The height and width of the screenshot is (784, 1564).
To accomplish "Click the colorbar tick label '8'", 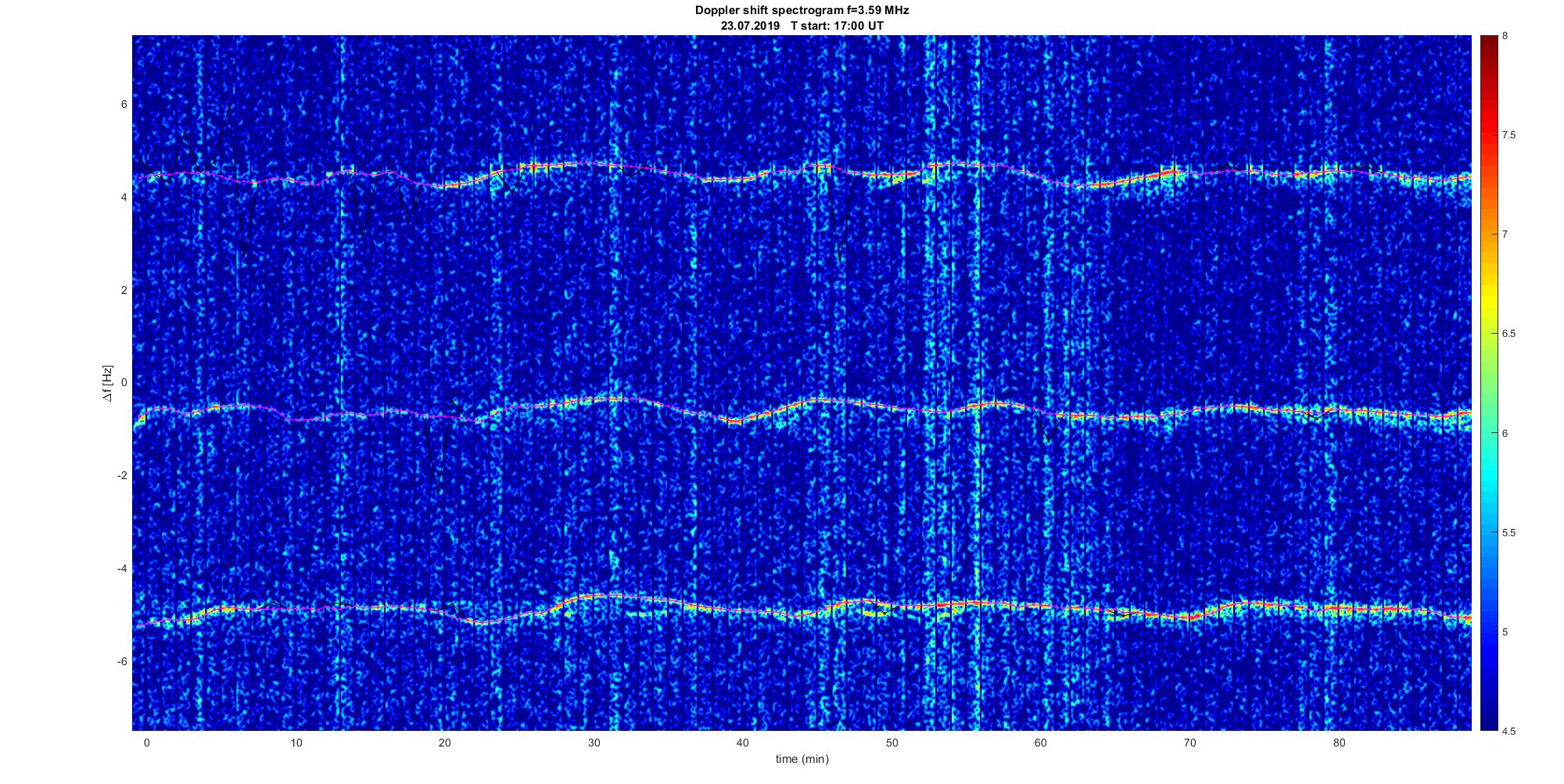I will (1505, 36).
